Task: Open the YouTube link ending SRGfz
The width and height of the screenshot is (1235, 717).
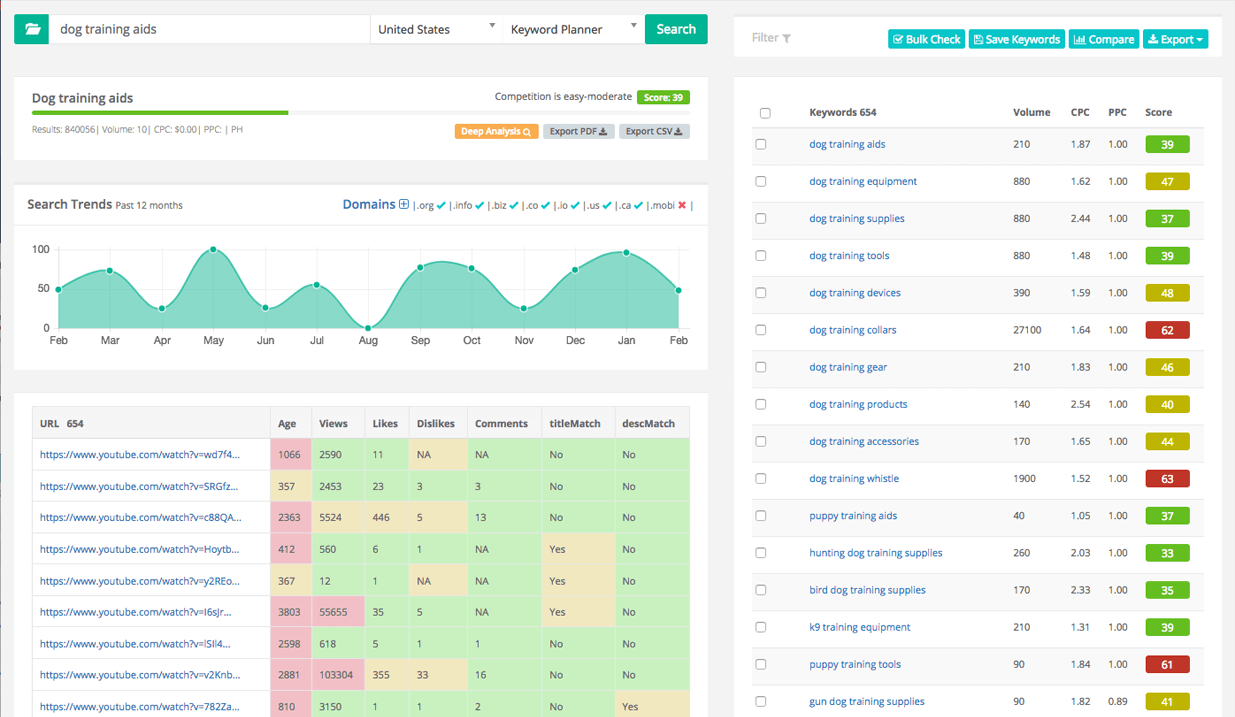Action: click(140, 486)
